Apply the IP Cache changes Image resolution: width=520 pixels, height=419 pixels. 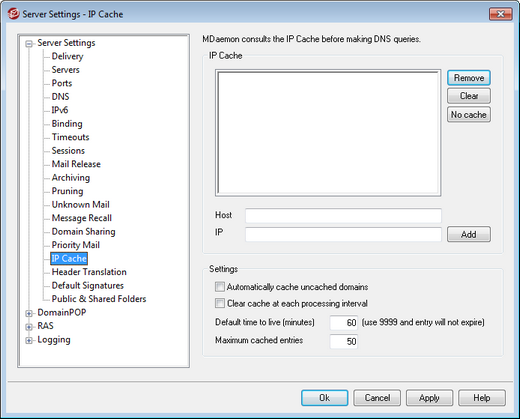(429, 398)
